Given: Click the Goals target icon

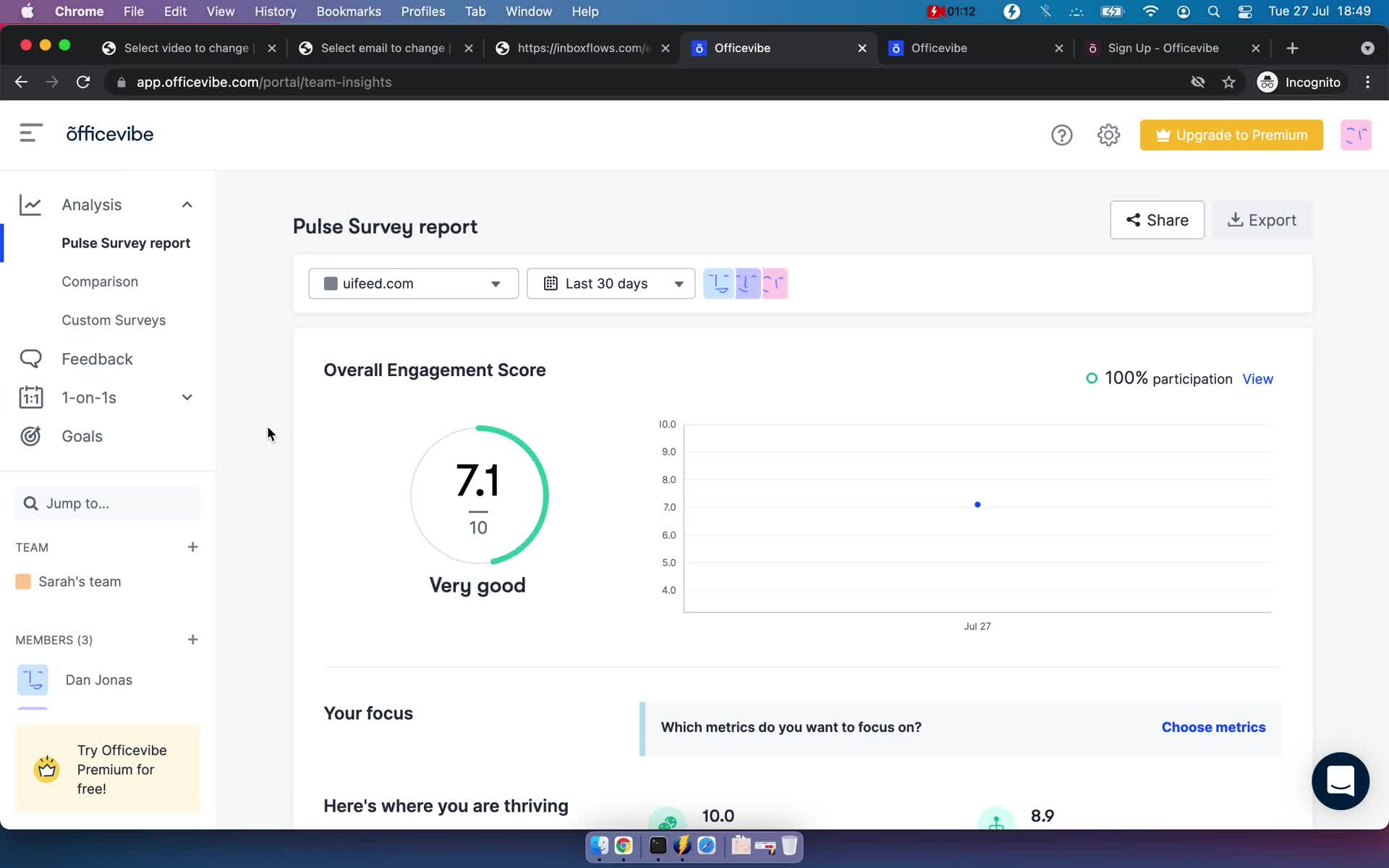Looking at the screenshot, I should (x=30, y=436).
